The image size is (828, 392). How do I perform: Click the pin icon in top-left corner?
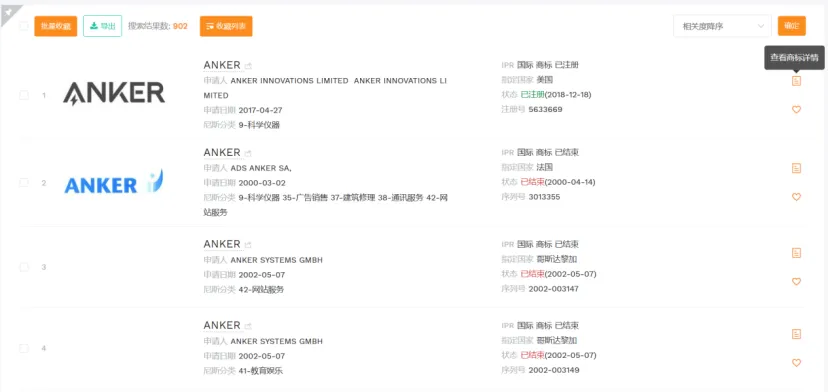(8, 12)
